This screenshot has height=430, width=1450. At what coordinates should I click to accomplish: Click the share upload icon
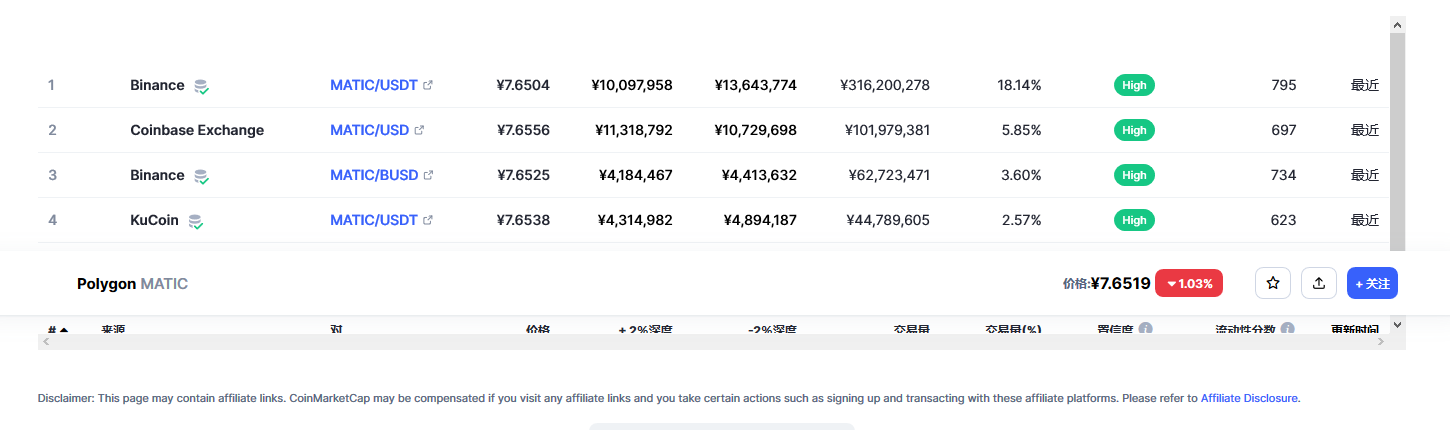click(1319, 284)
